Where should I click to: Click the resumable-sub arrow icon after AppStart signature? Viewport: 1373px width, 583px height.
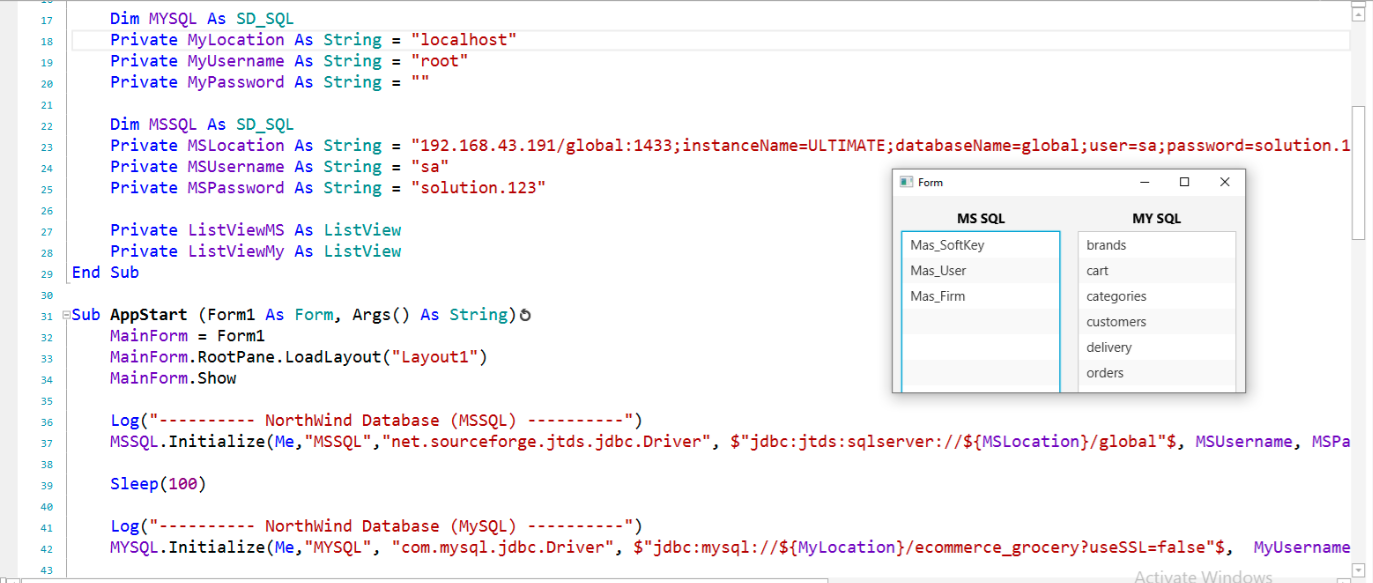525,315
